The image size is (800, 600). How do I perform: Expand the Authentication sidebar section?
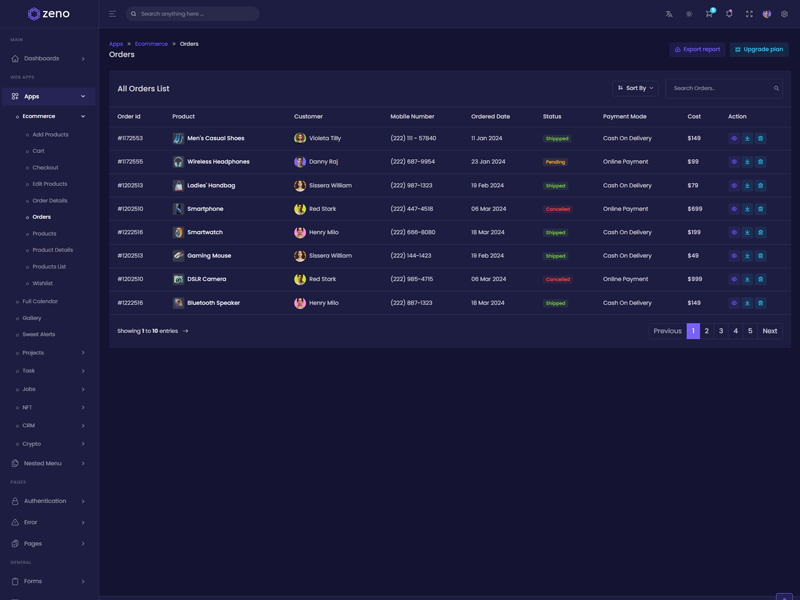pyautogui.click(x=49, y=501)
